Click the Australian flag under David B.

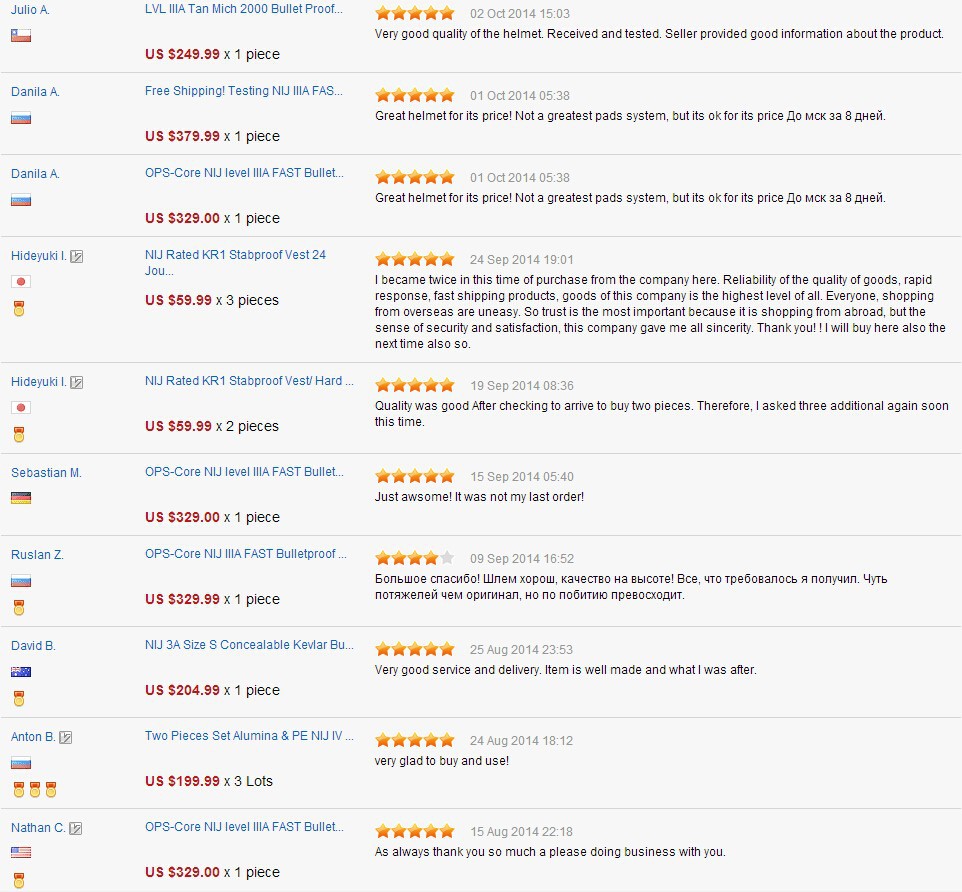(21, 671)
